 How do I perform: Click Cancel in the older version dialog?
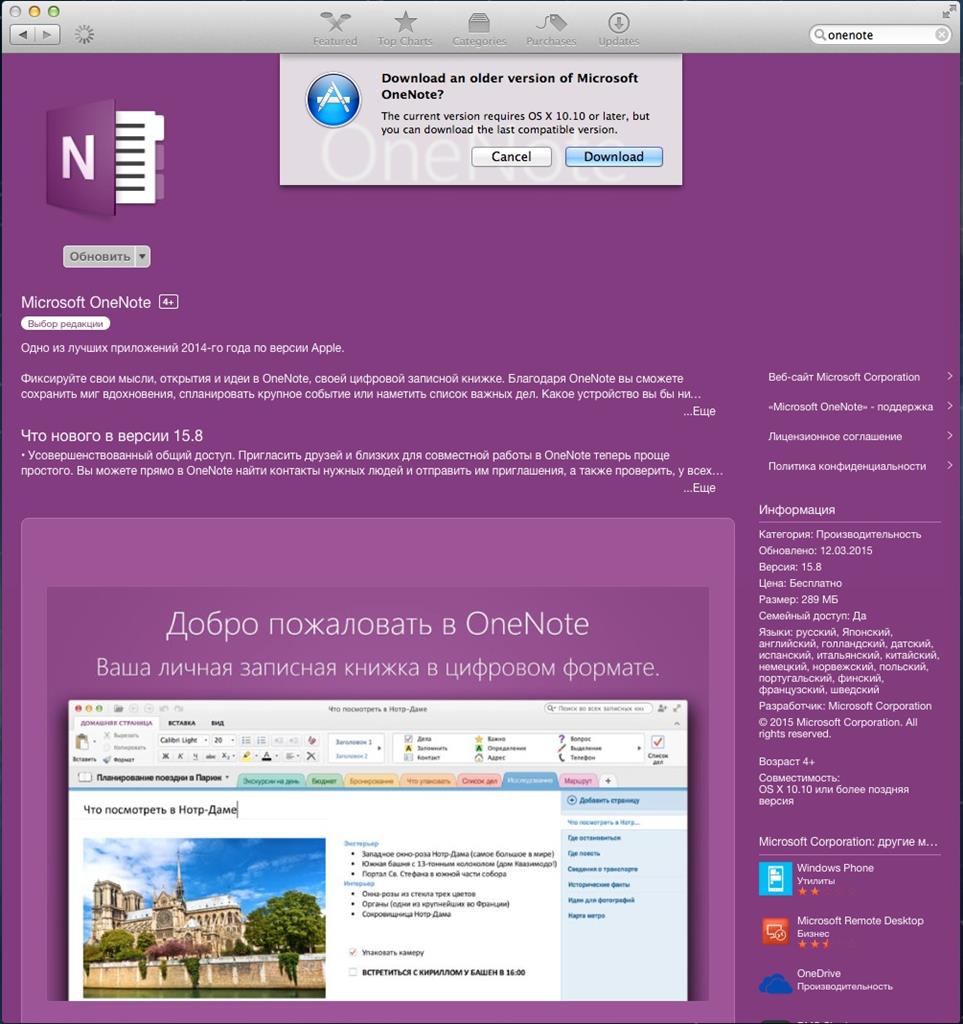[x=511, y=157]
